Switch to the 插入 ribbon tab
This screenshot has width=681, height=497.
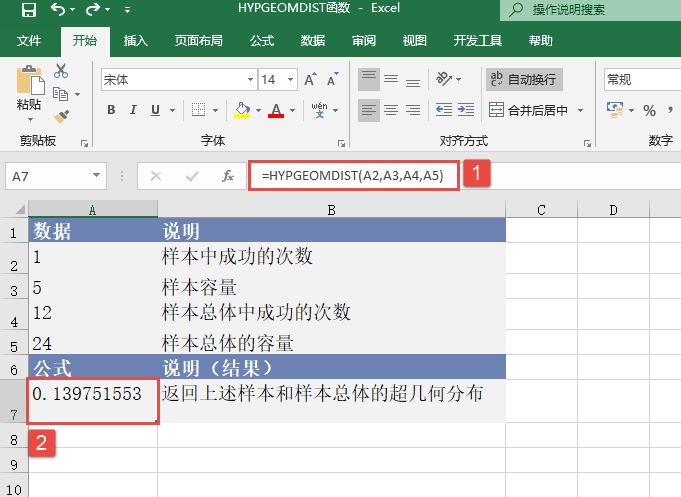[x=136, y=41]
